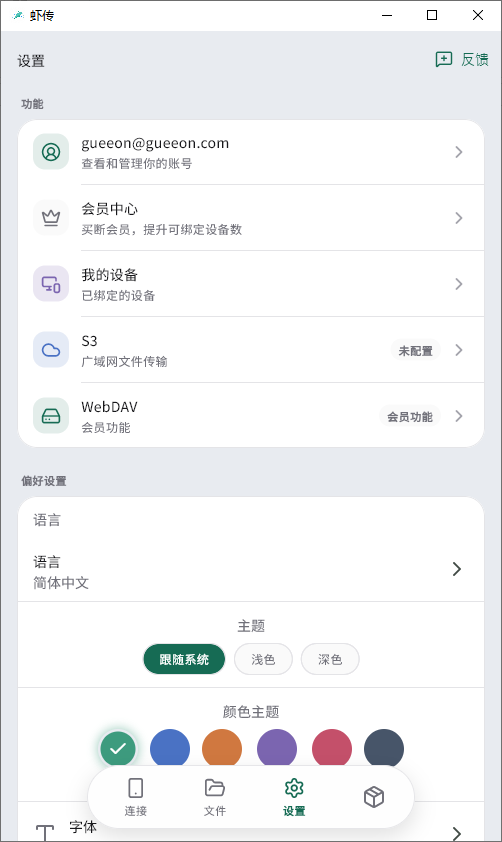The image size is (502, 842).
Task: Select the 浅色 light theme
Action: (263, 659)
